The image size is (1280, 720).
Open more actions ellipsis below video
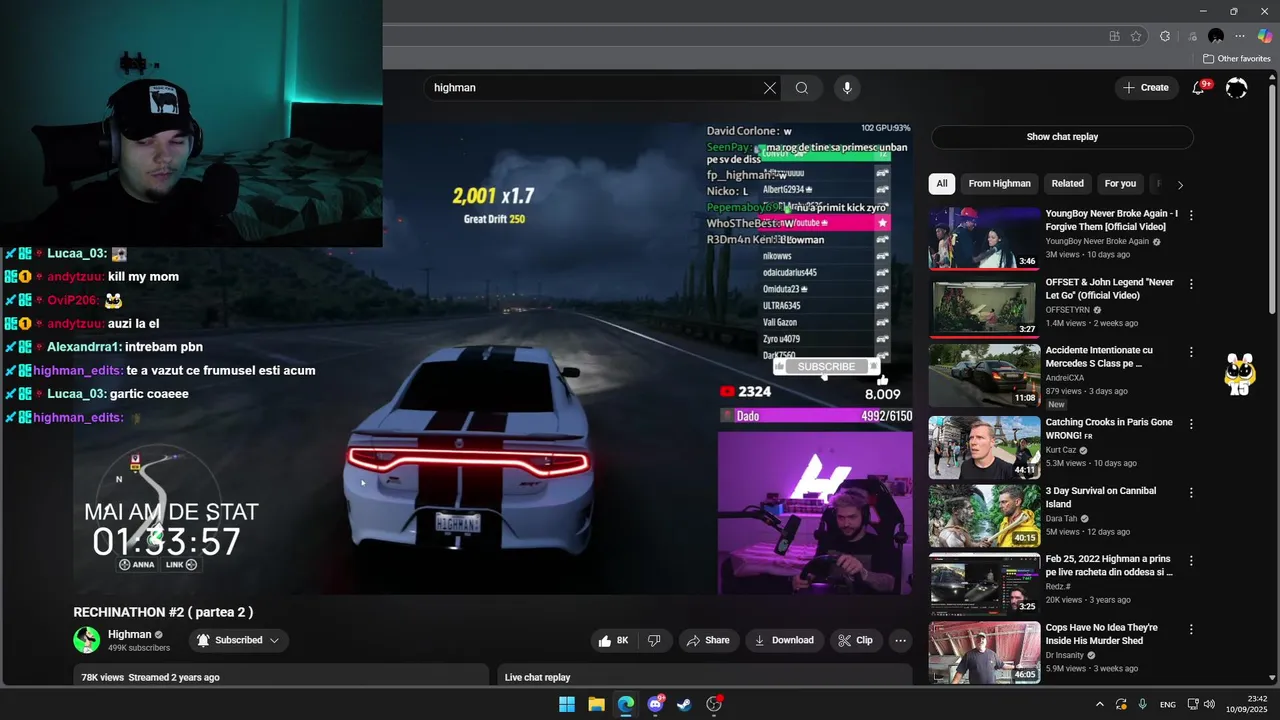[900, 640]
